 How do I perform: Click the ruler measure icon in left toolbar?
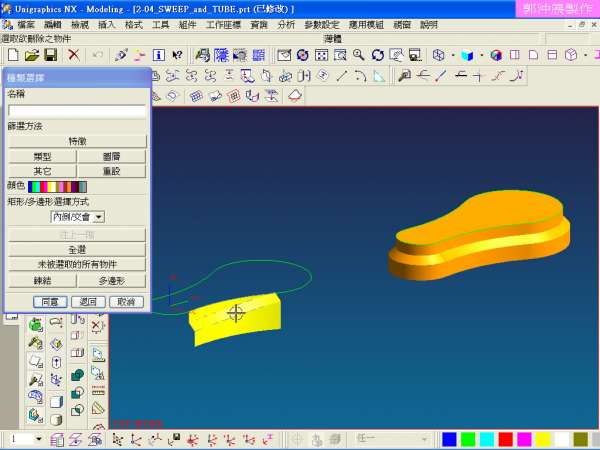click(98, 391)
